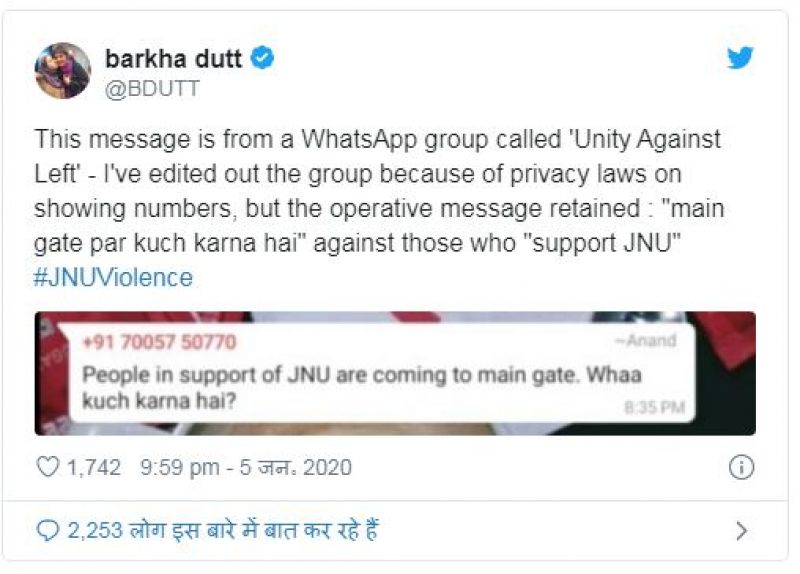
Task: Click the 8:35 PM time in image
Action: coord(655,407)
